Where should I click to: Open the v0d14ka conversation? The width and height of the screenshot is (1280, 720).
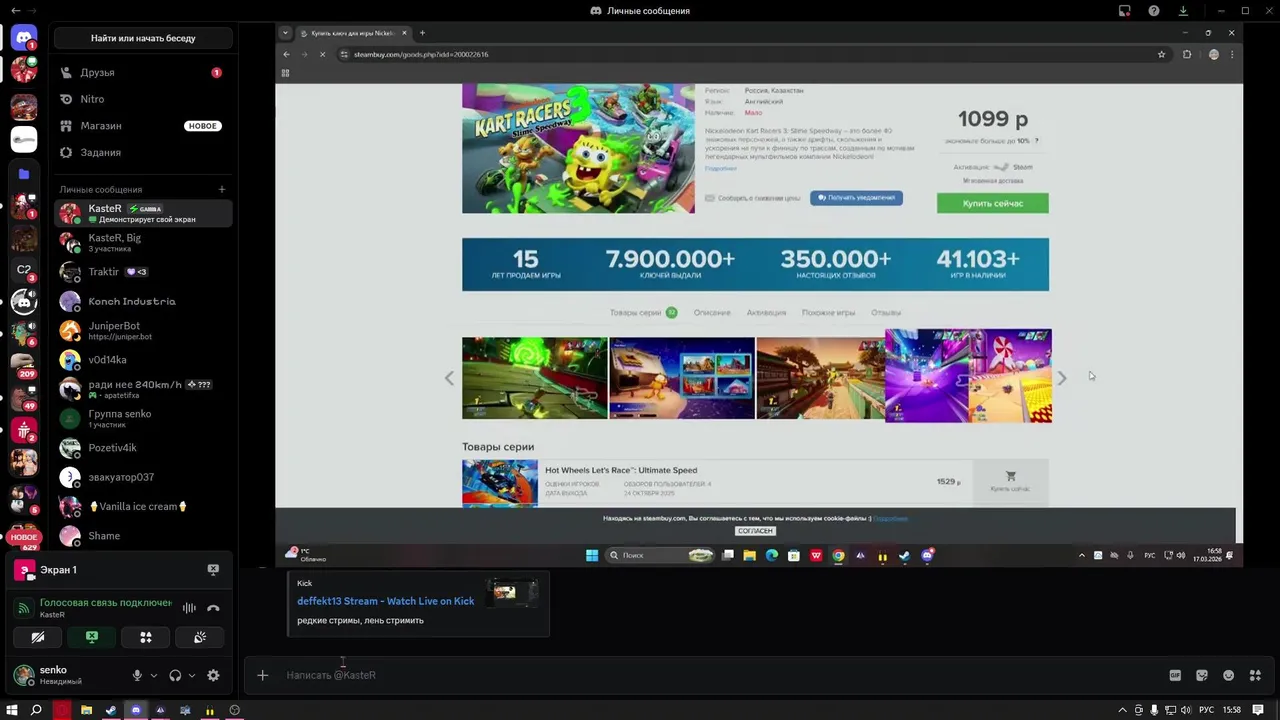[x=143, y=360]
